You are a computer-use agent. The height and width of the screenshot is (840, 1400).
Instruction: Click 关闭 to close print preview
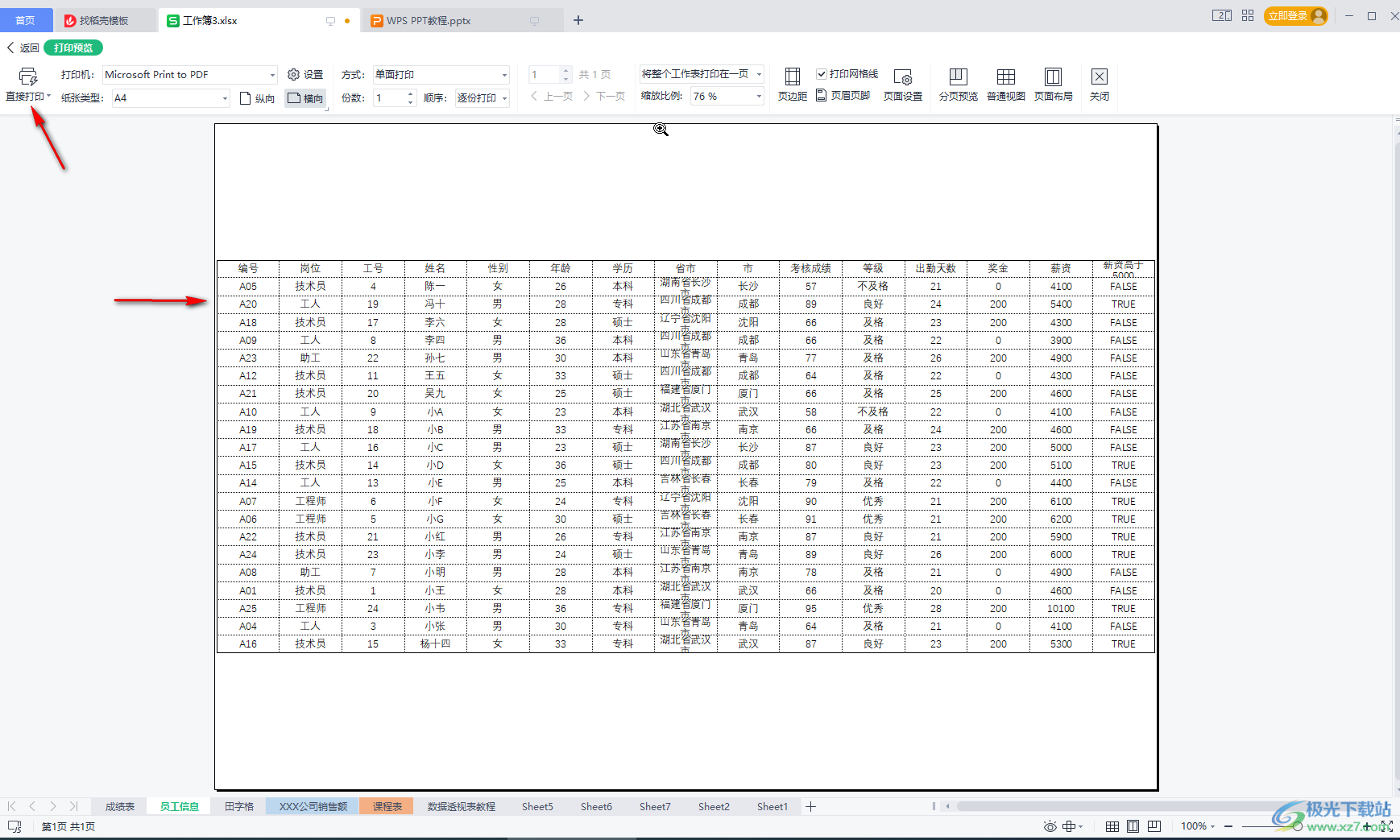(x=1100, y=85)
